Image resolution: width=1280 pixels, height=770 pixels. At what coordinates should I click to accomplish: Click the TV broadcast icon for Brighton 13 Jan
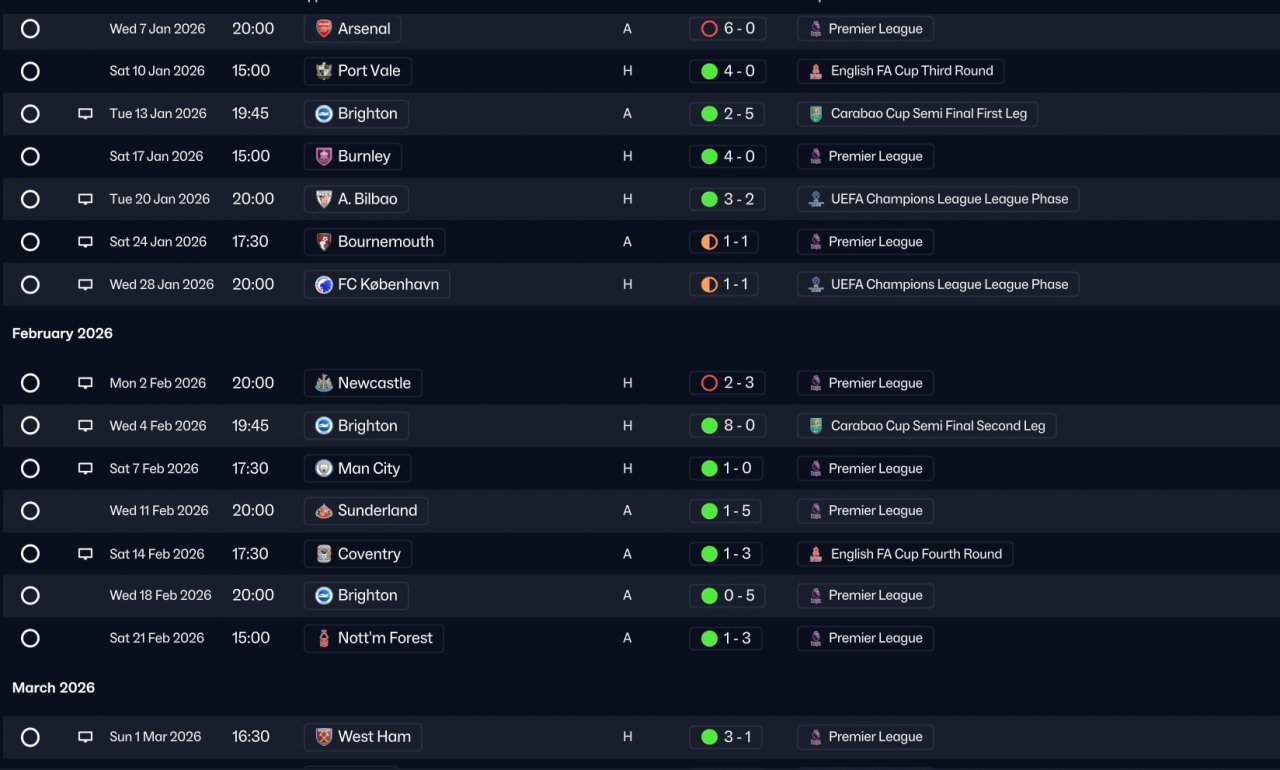pos(86,114)
